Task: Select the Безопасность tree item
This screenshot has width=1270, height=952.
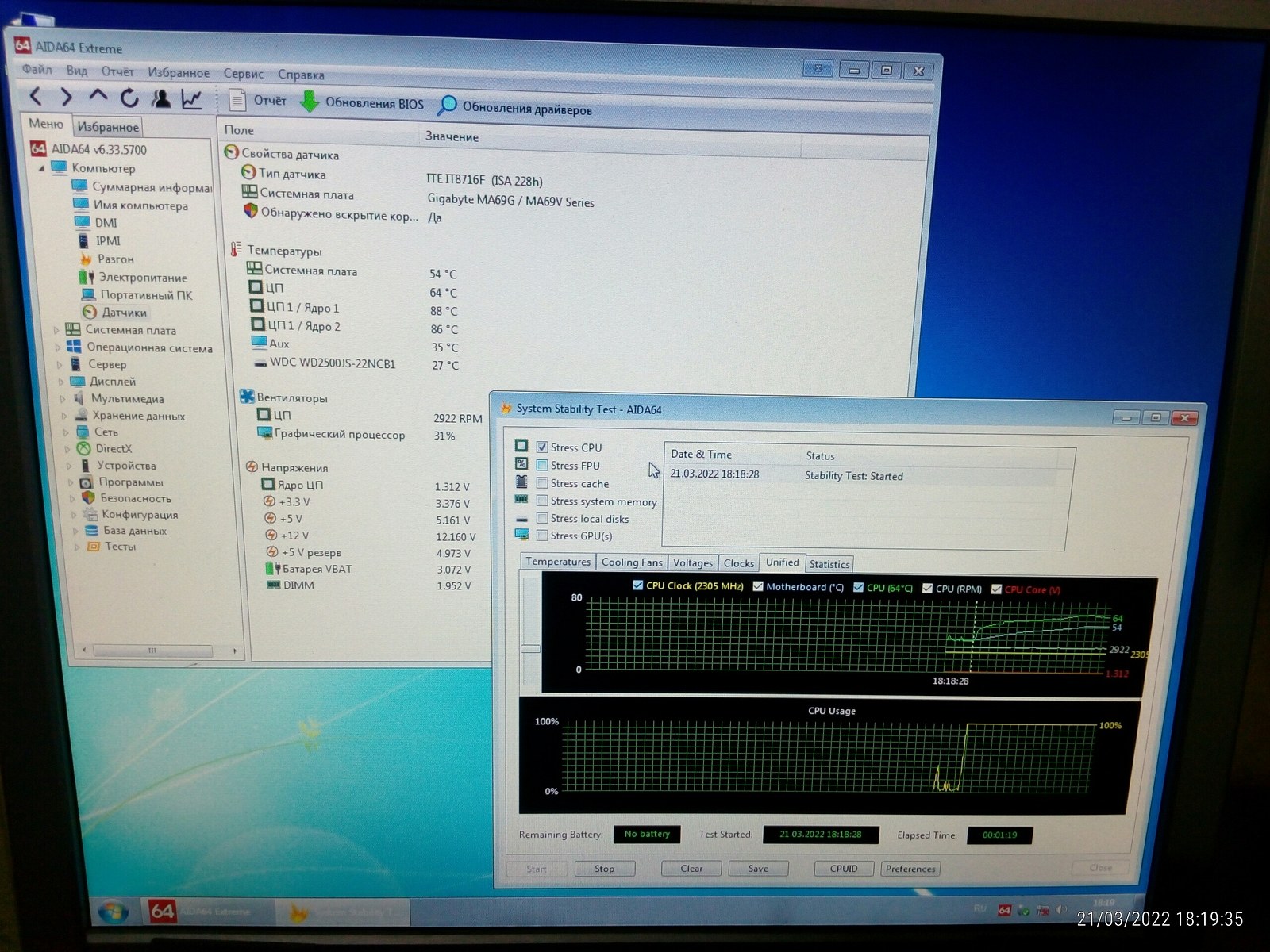Action: pos(126,498)
